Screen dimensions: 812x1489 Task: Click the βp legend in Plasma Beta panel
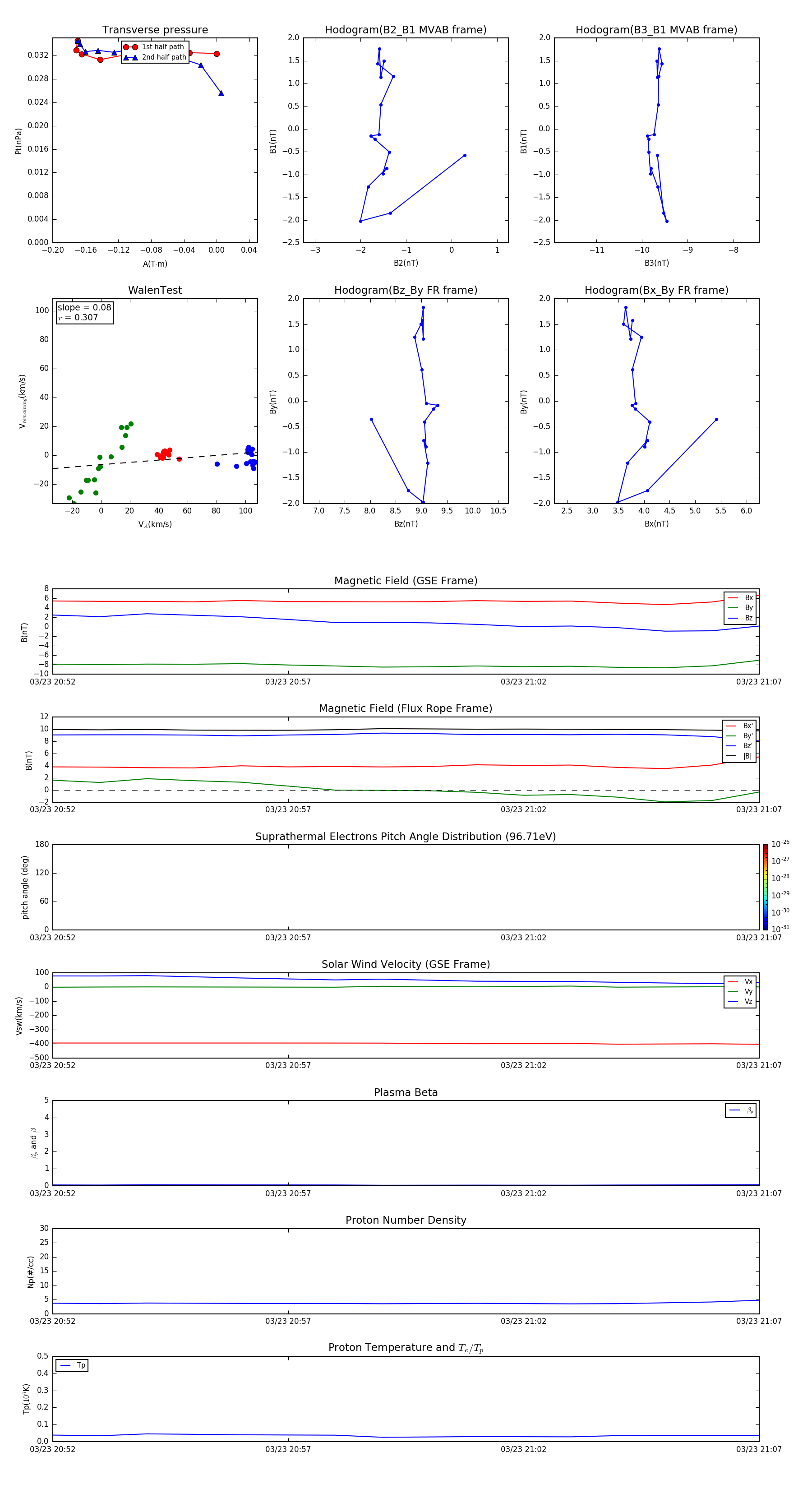[x=741, y=1110]
